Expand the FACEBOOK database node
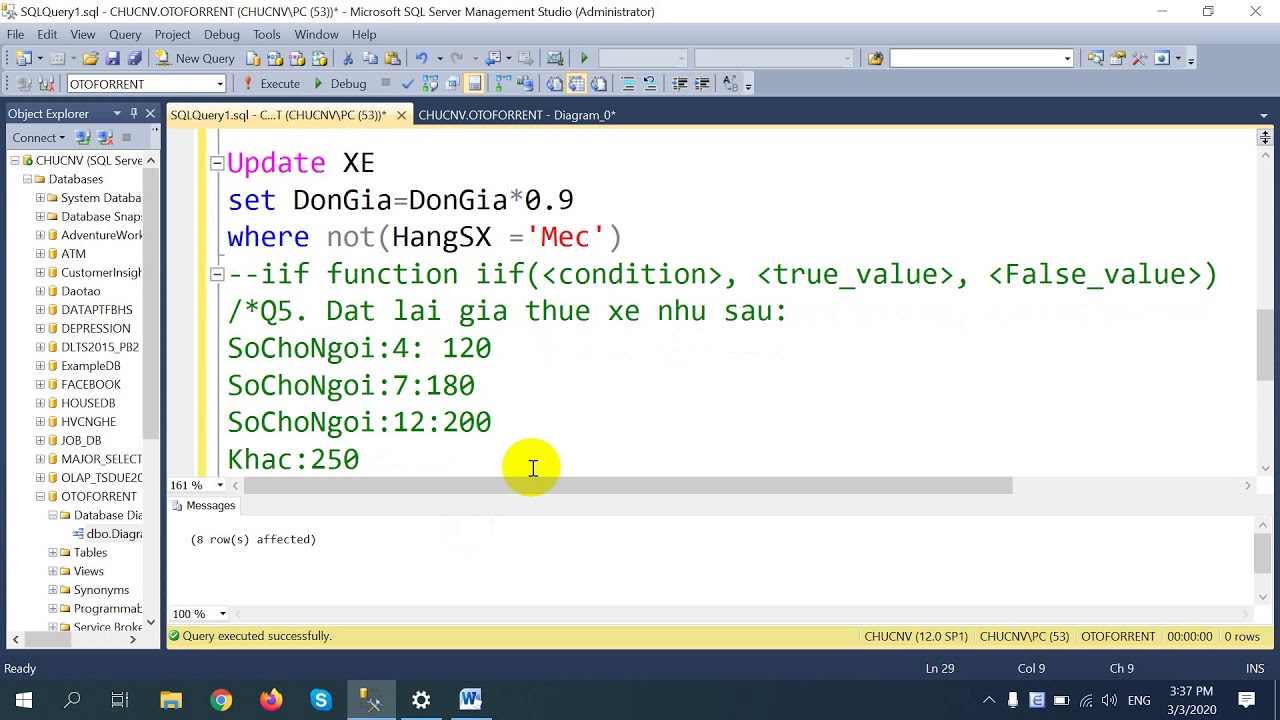 40,384
